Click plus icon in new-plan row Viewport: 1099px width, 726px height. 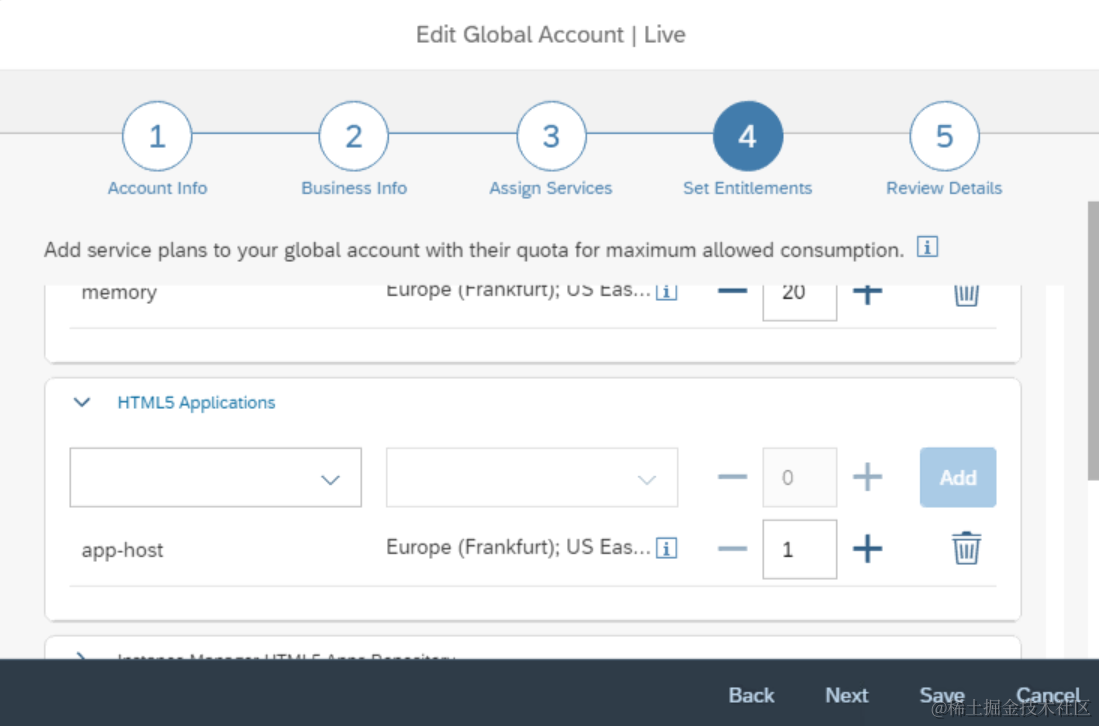pos(867,477)
